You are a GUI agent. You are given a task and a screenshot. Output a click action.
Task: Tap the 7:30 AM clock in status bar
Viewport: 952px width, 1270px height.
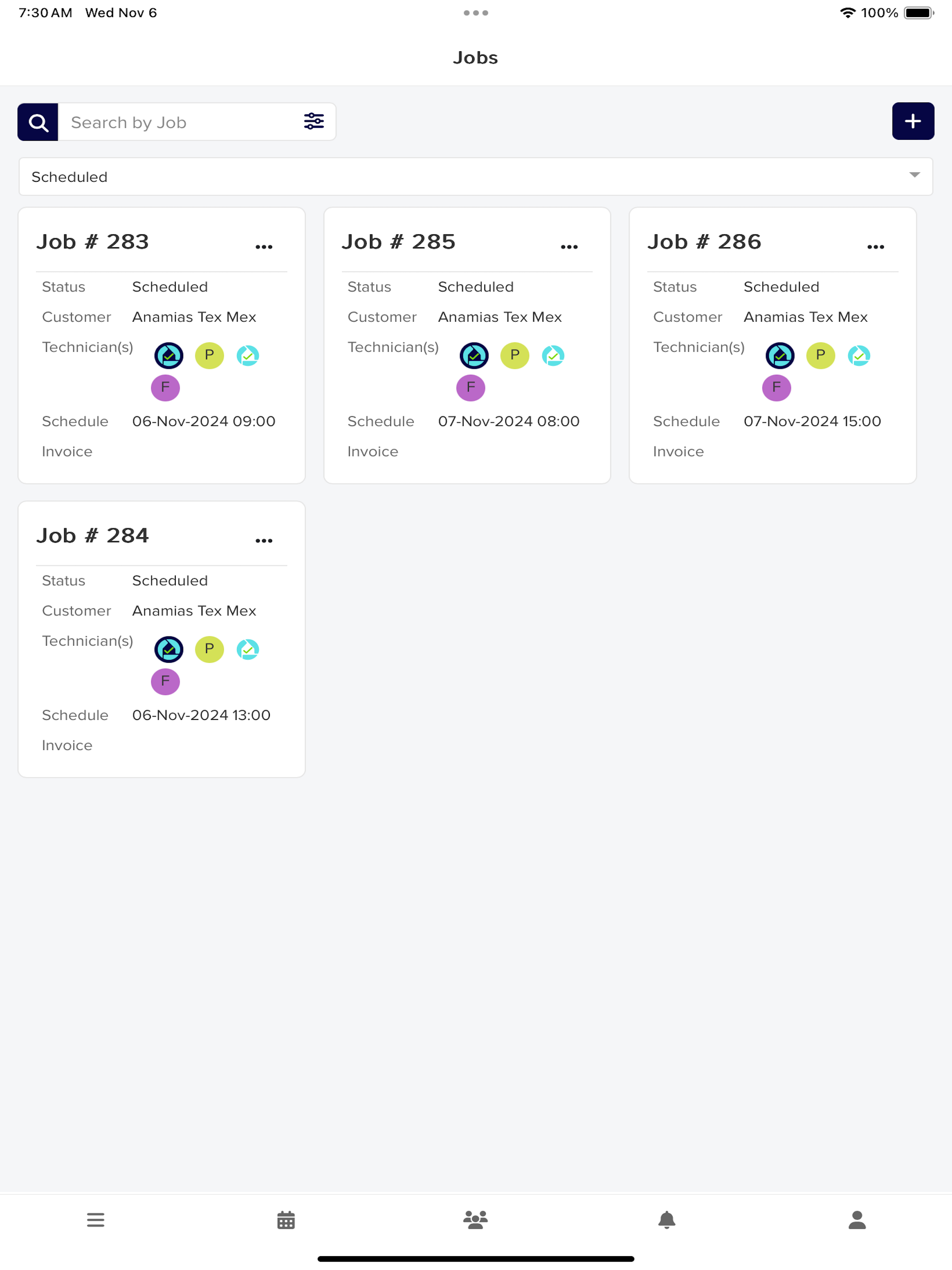(x=45, y=12)
